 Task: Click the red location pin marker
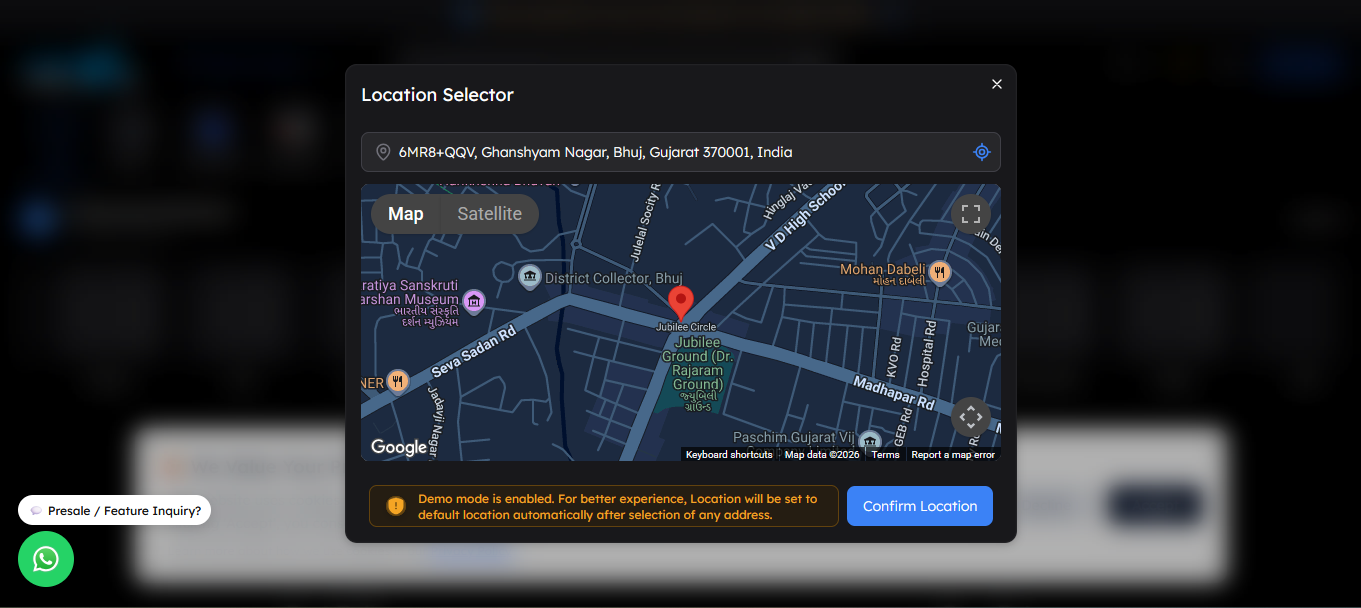pos(681,301)
